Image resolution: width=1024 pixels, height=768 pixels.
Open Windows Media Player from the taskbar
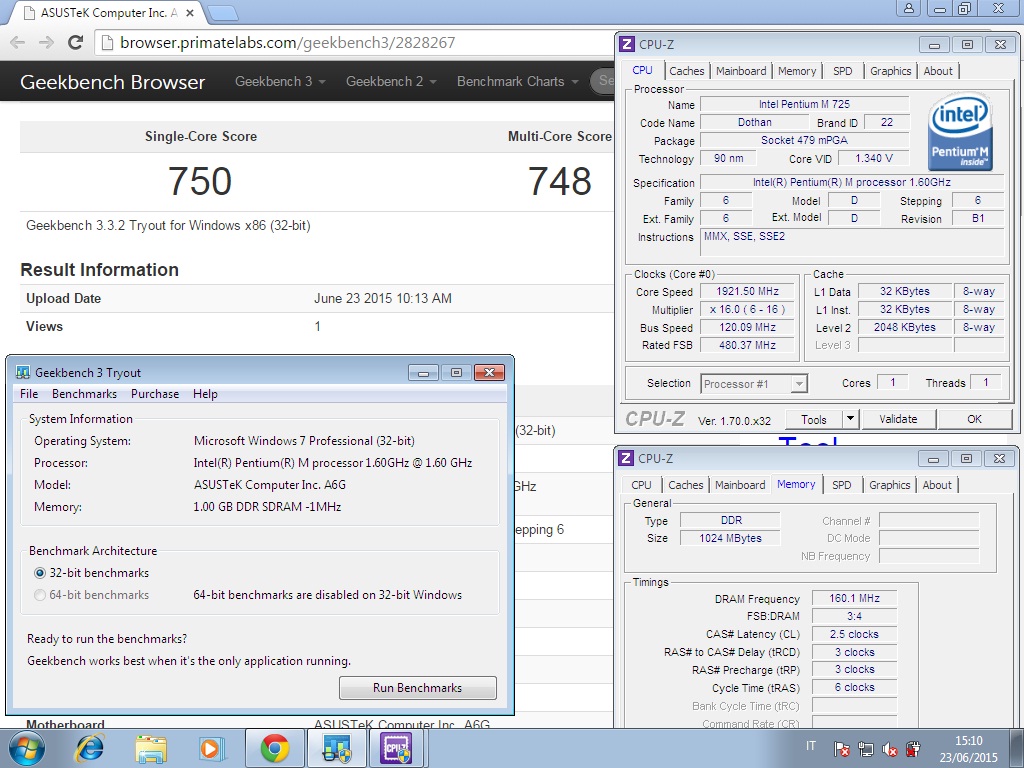coord(212,748)
